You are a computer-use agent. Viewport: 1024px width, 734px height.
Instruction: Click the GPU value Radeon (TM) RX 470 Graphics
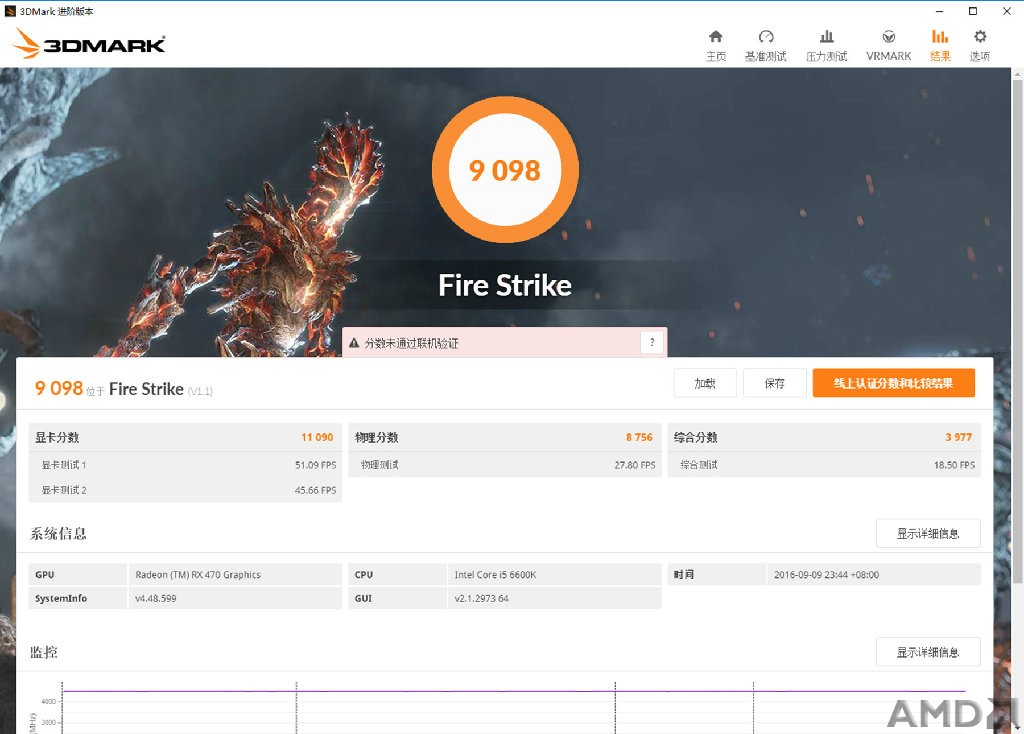point(198,575)
